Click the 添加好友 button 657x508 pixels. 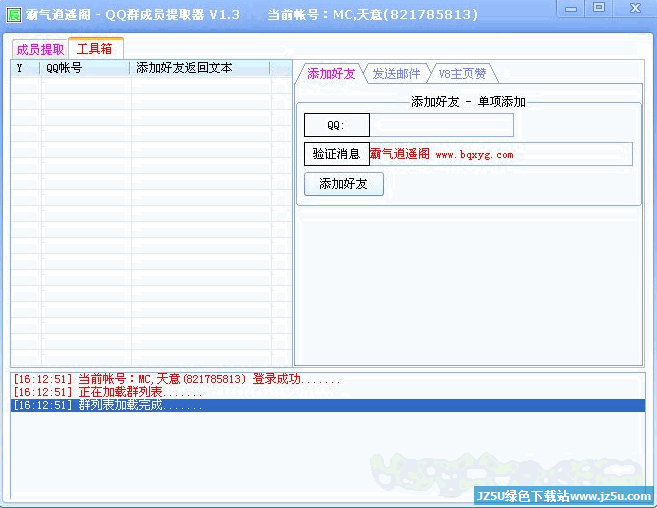tap(344, 184)
